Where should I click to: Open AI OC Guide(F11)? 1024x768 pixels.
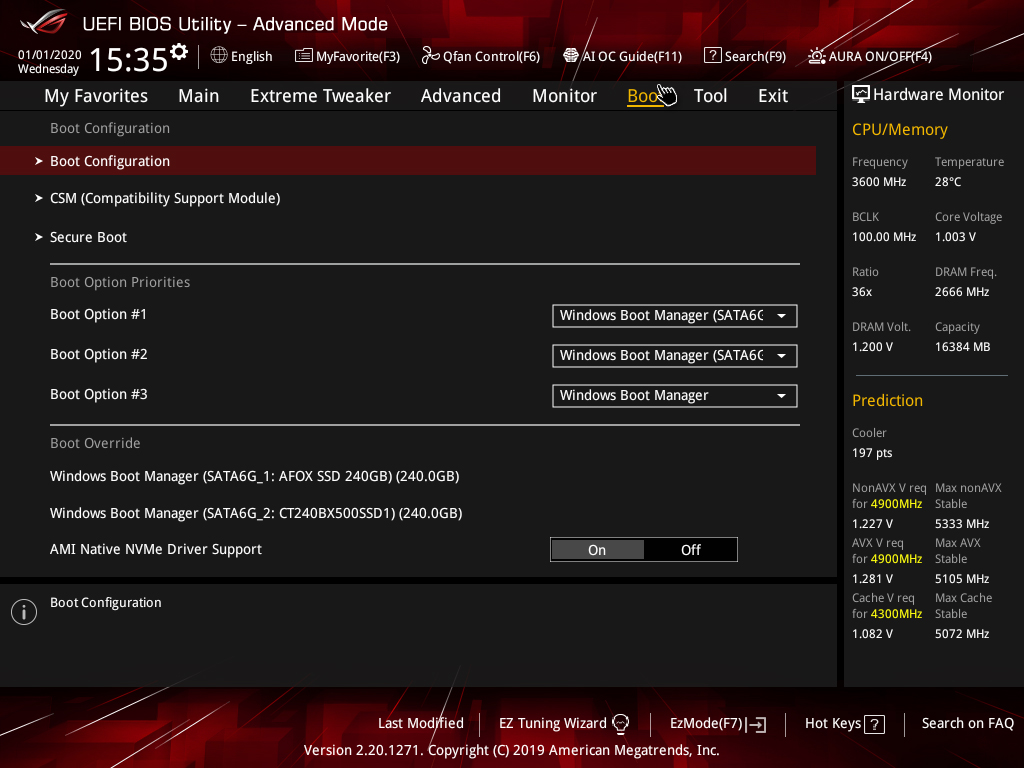coord(632,56)
